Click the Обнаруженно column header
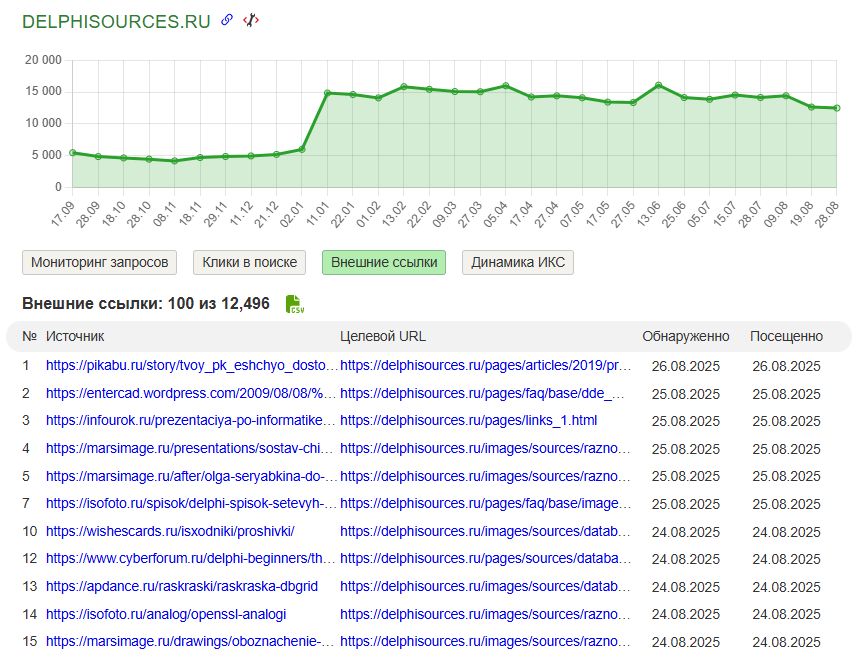Viewport: 858px width, 661px height. click(685, 336)
